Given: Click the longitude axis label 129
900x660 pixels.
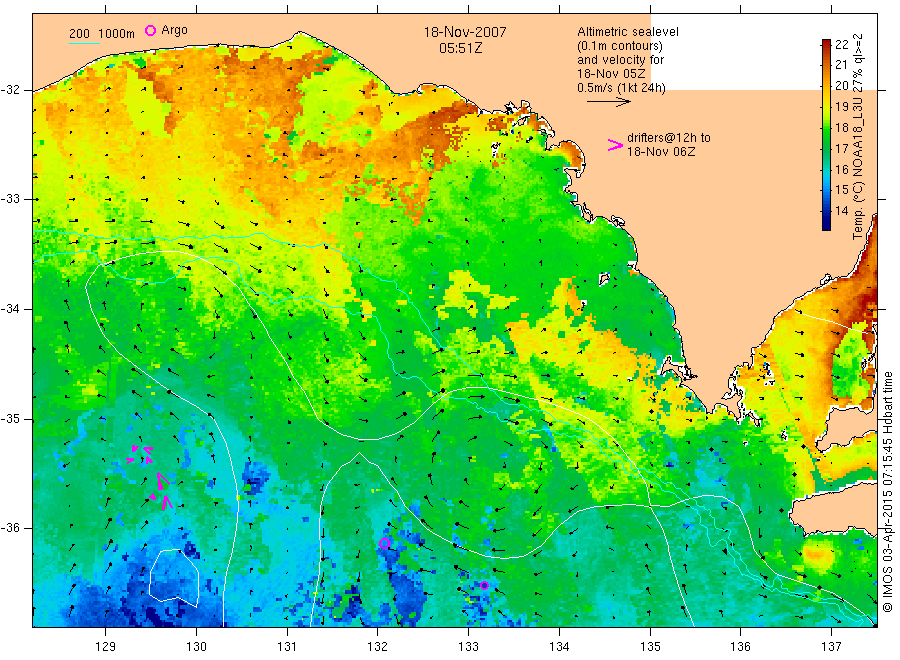Looking at the screenshot, I should (106, 647).
